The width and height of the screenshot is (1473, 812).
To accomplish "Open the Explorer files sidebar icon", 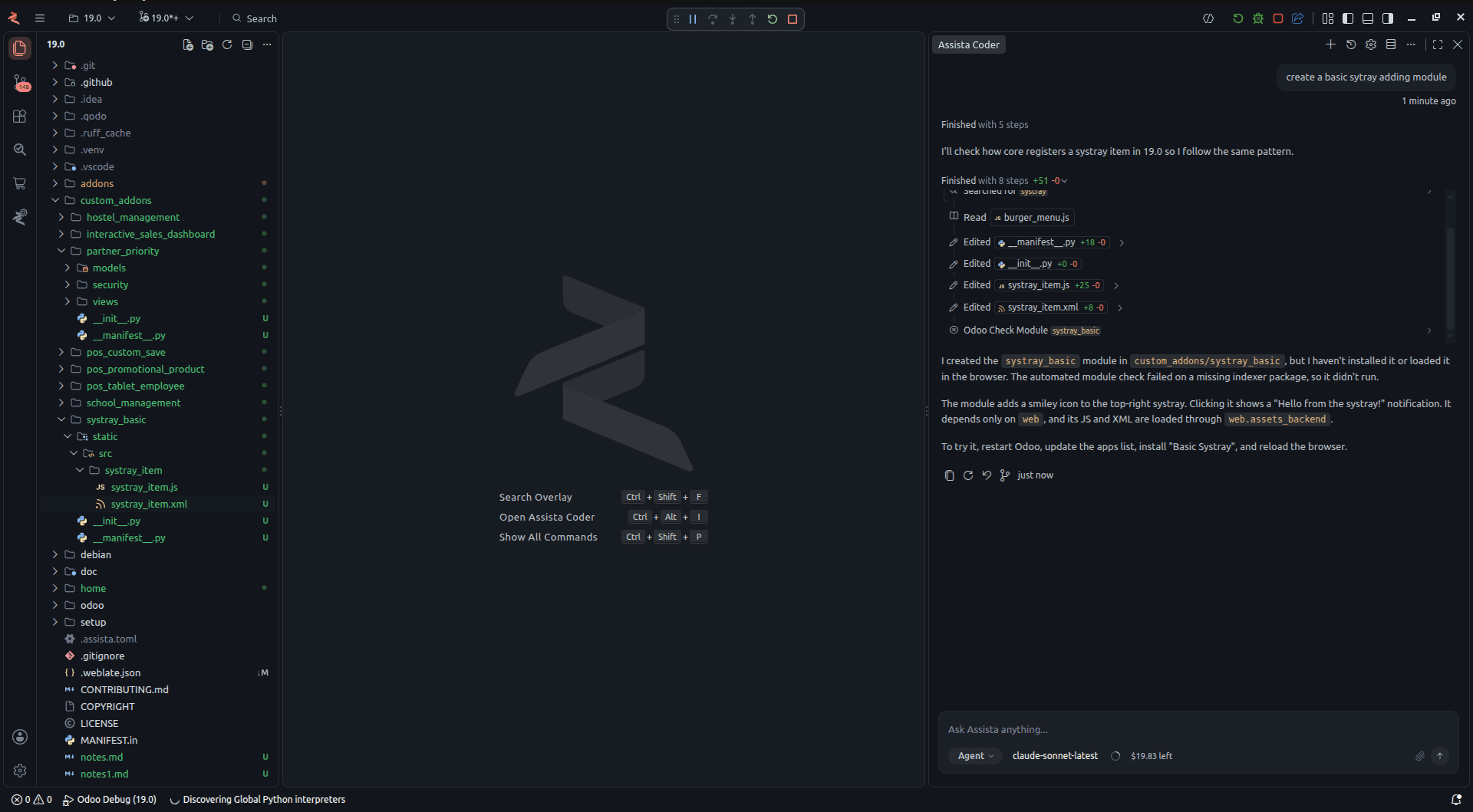I will (x=20, y=48).
